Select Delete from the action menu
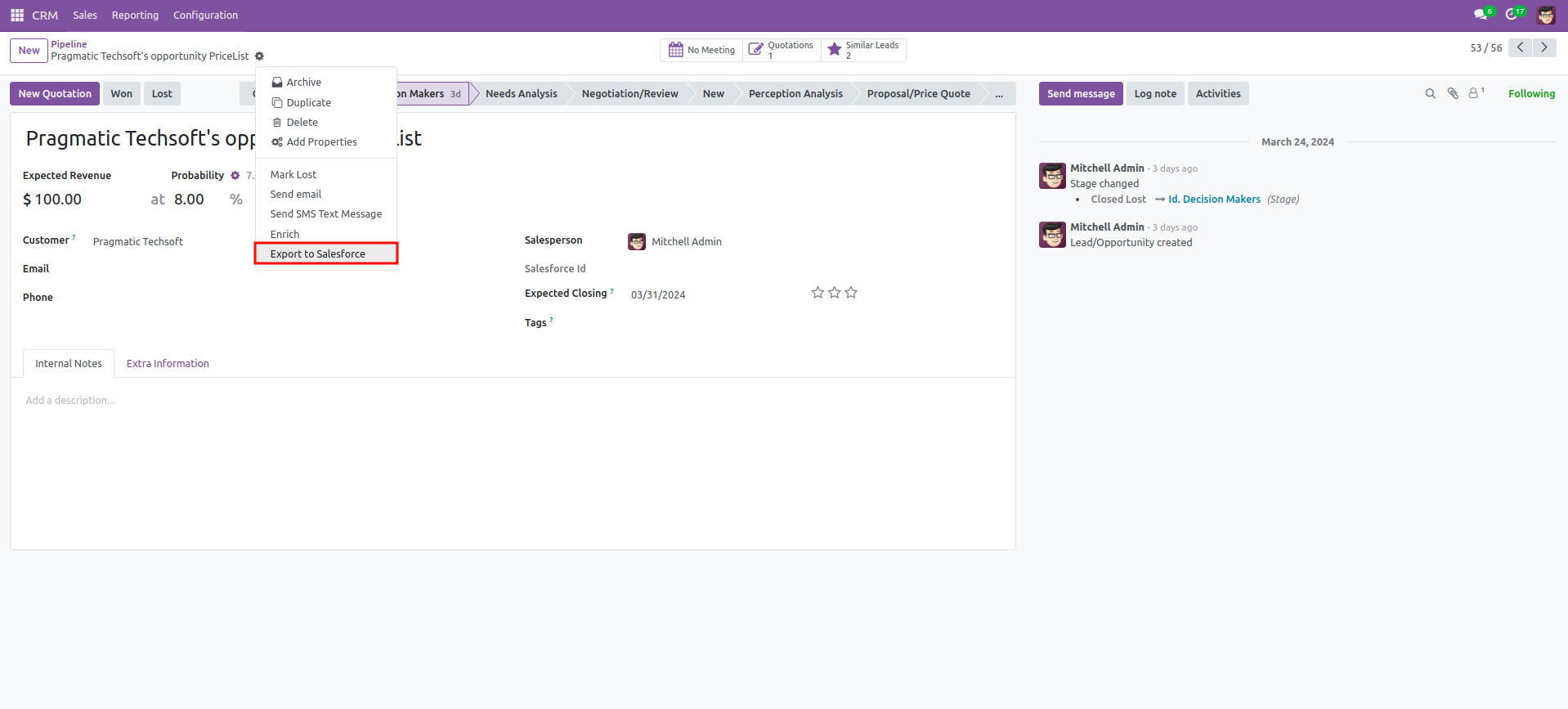Screen dimensions: 1568x709 click(326, 123)
